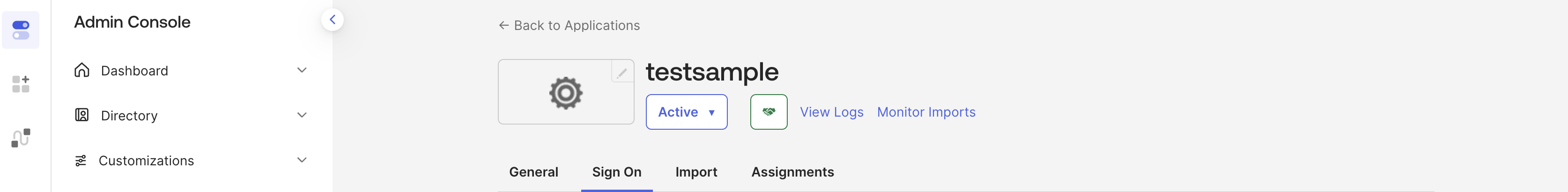Click the View Logs link
The width and height of the screenshot is (1568, 192).
pyautogui.click(x=831, y=112)
